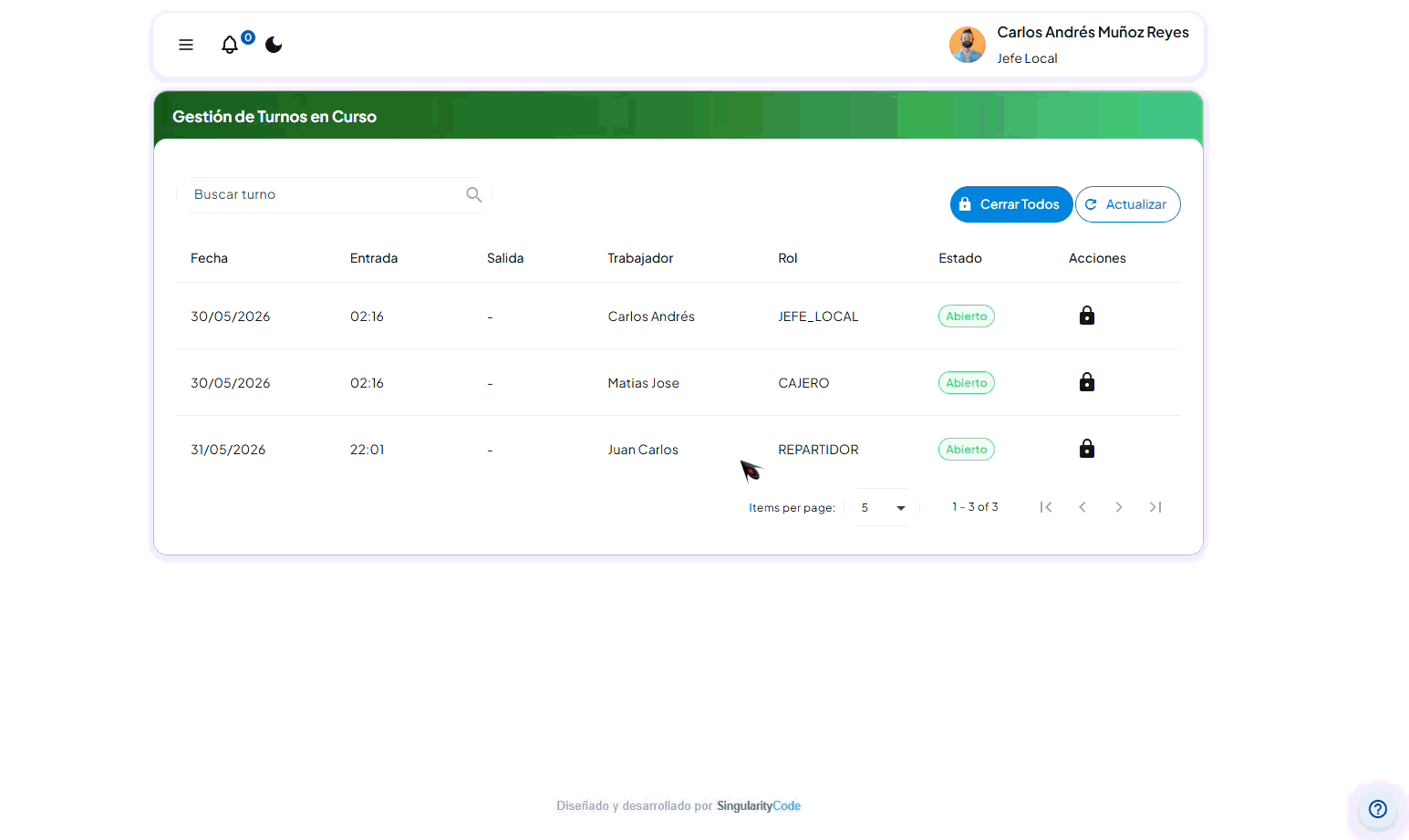Image resolution: width=1409 pixels, height=840 pixels.
Task: Click worker name Matias Jose
Action: coord(644,383)
